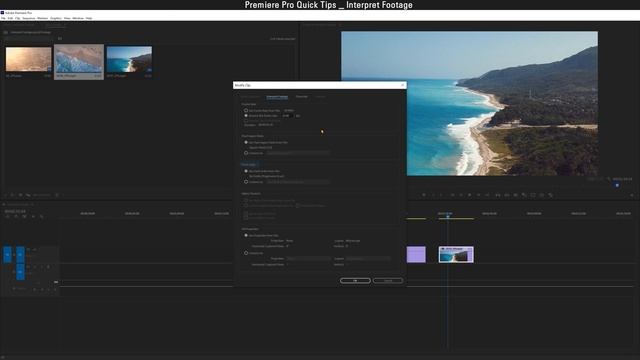Open timeline display settings wrench
The image size is (640, 360).
[42, 216]
